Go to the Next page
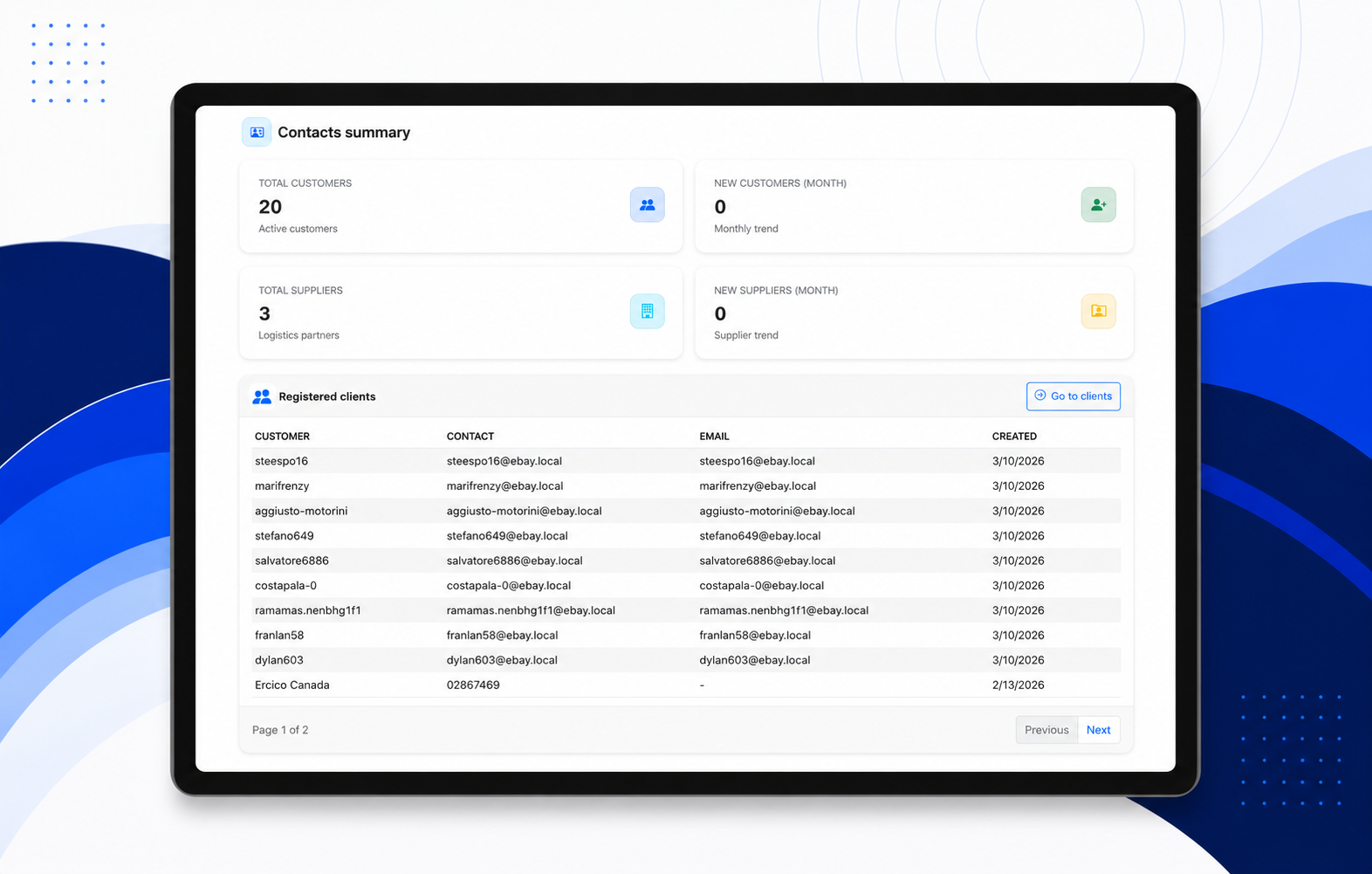1372x874 pixels. [1098, 730]
